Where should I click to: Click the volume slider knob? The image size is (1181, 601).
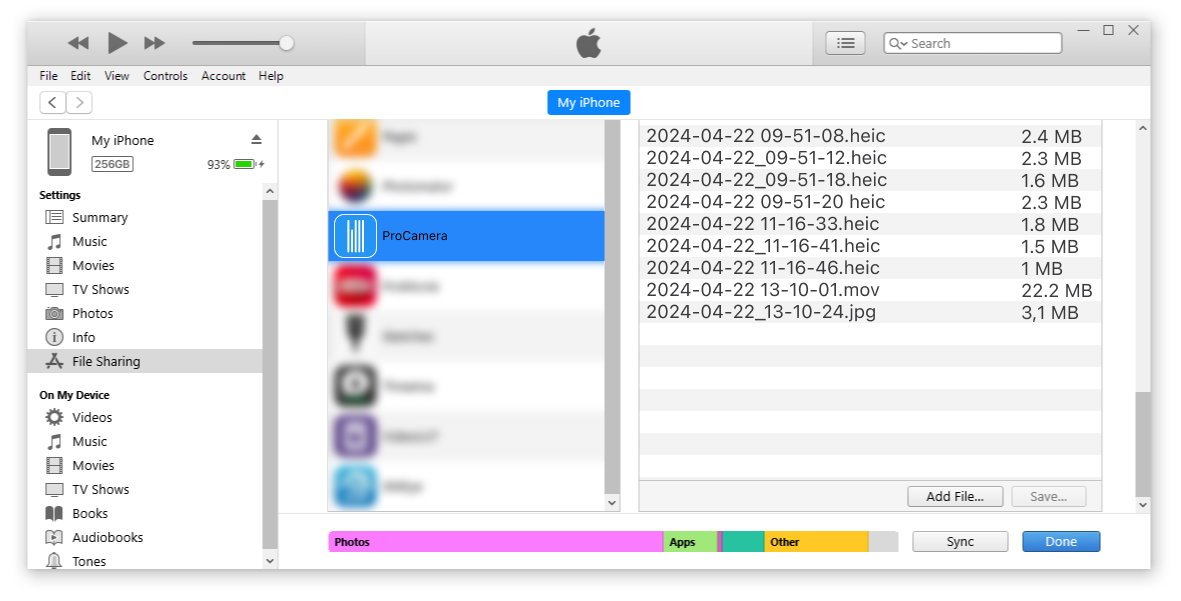point(287,43)
